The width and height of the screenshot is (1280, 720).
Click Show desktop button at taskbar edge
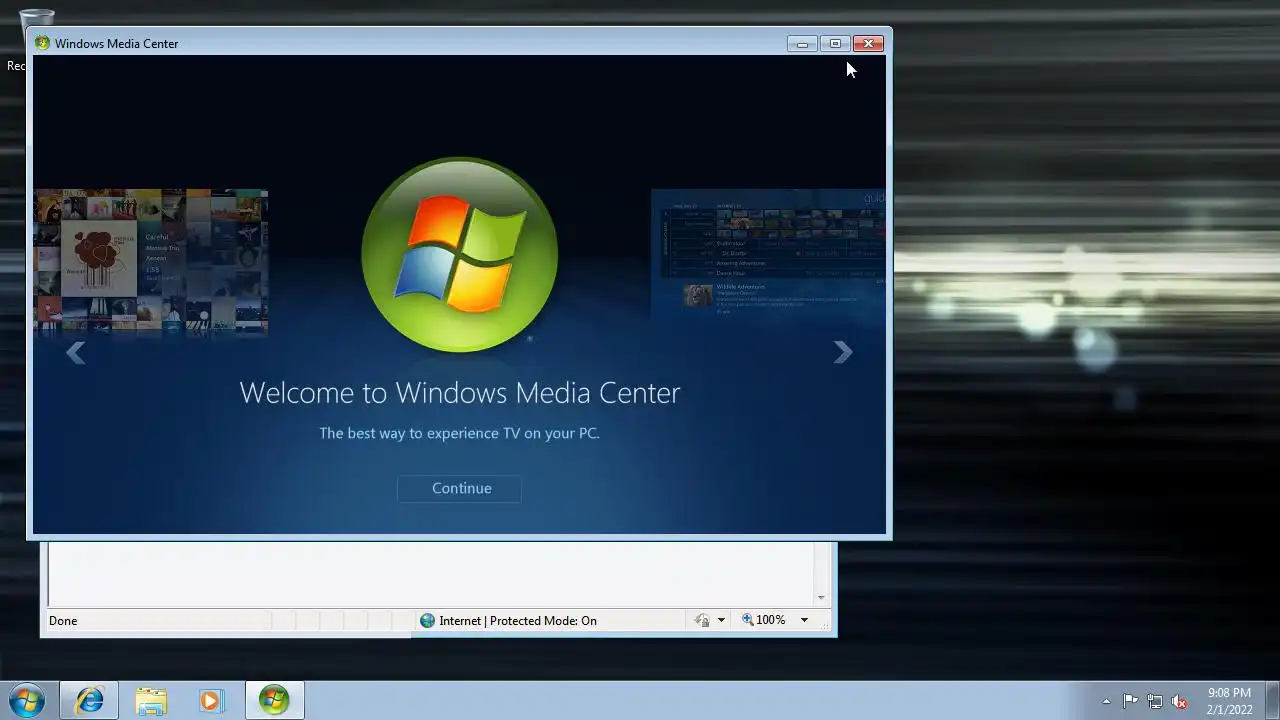1272,700
